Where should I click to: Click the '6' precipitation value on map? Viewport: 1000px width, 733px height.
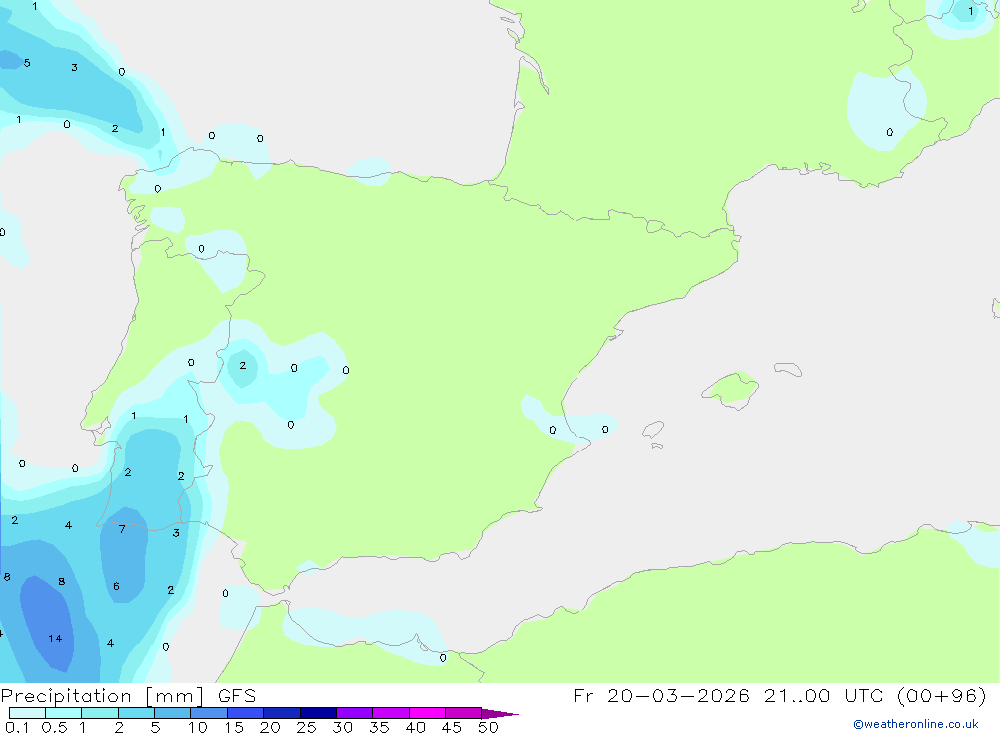[116, 586]
